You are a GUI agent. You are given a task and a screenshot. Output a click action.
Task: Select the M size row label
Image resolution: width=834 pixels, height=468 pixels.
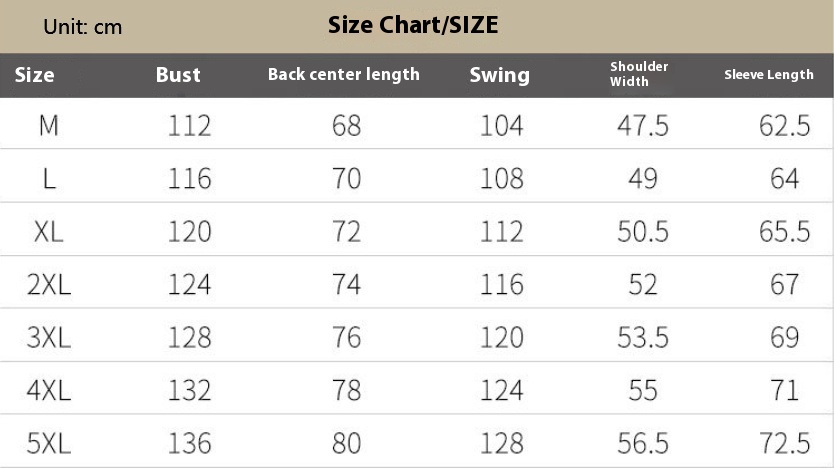(x=48, y=126)
